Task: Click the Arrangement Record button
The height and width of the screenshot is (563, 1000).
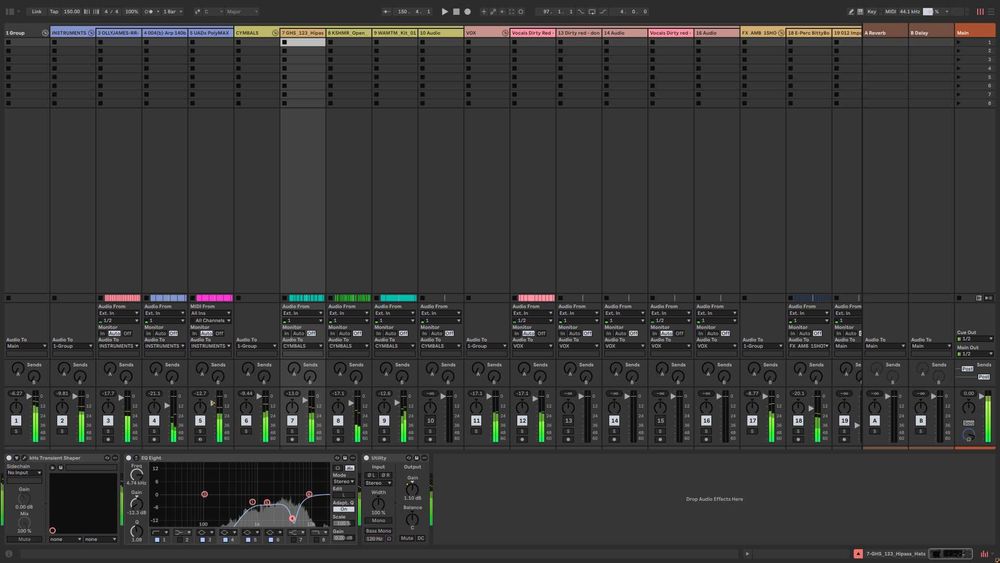Action: [x=467, y=12]
